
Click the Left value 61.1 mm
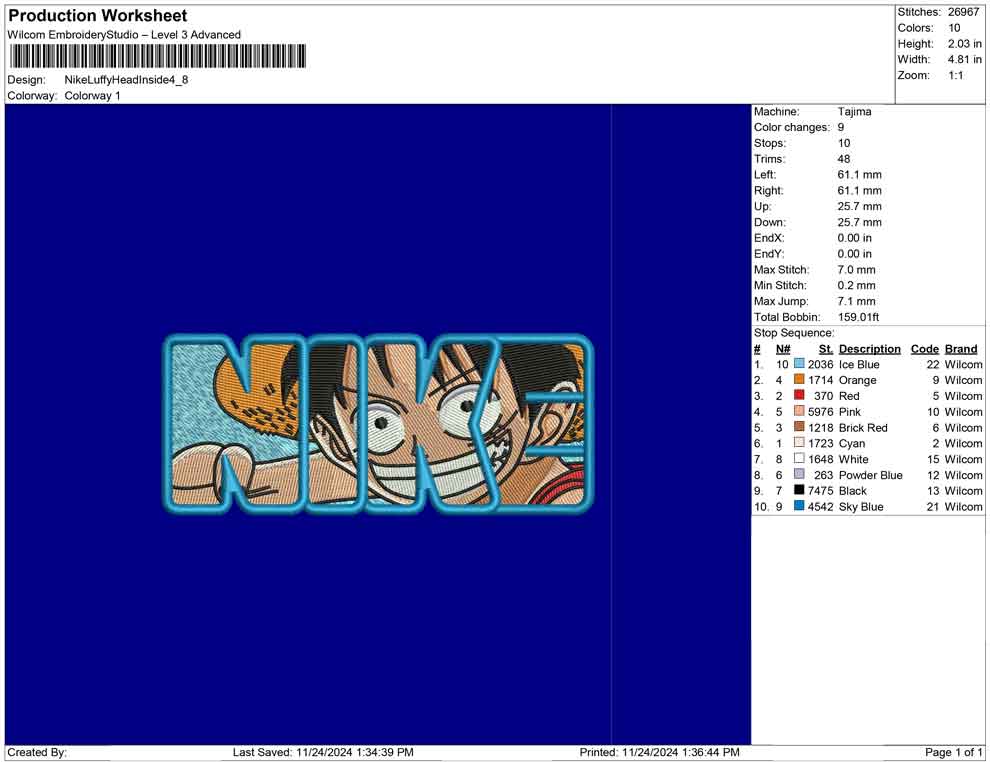(859, 174)
